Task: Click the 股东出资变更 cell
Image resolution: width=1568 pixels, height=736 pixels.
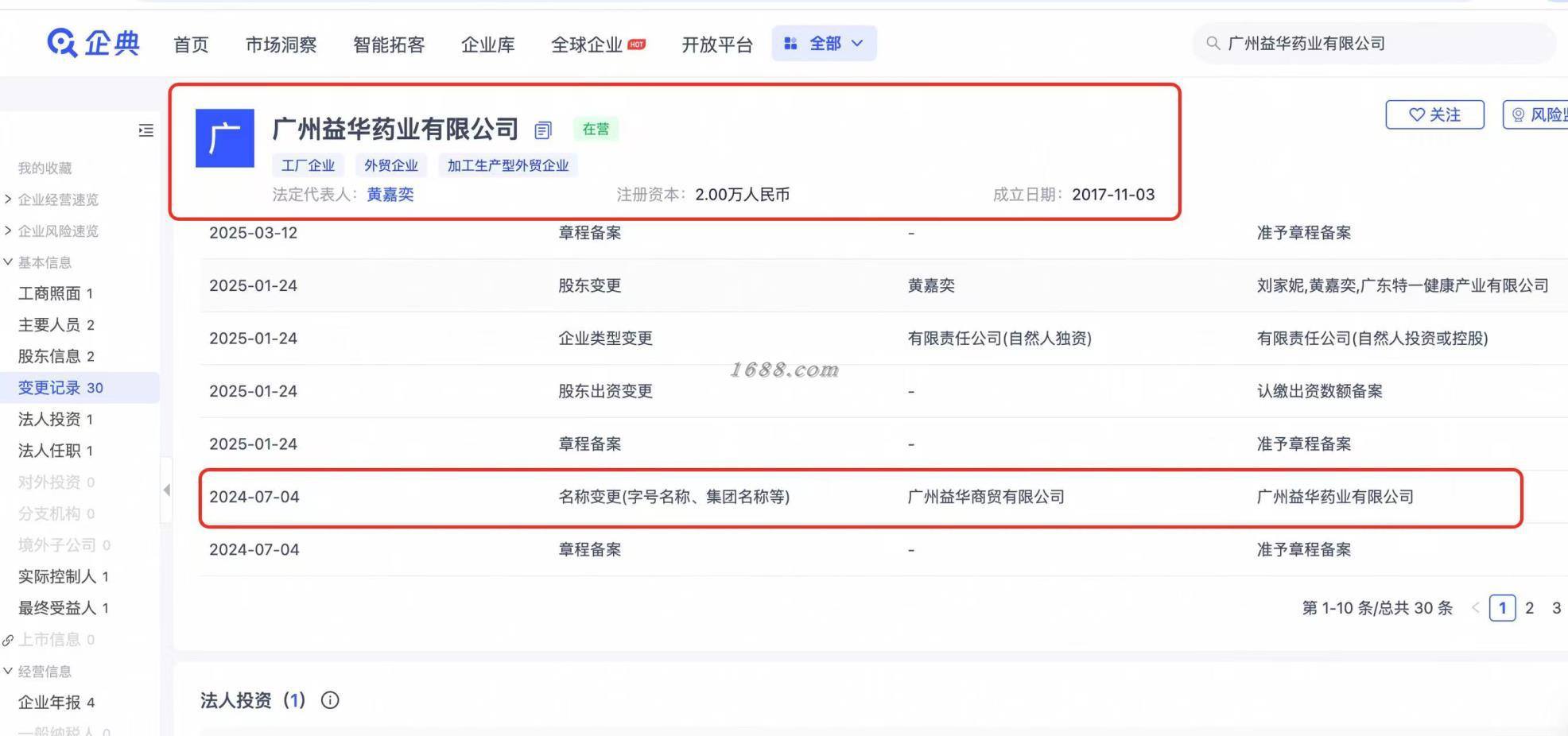Action: click(605, 391)
